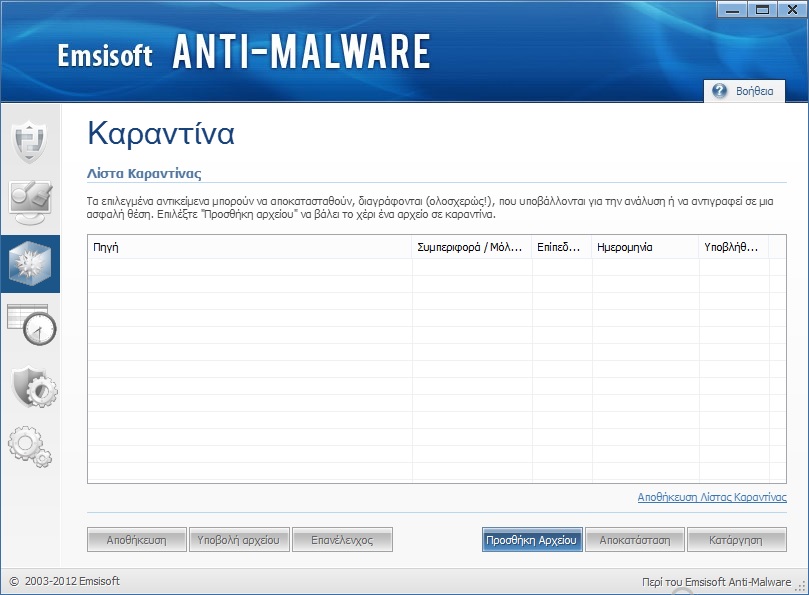
Task: Click the Υποβολή αρχείου button
Action: 239,540
